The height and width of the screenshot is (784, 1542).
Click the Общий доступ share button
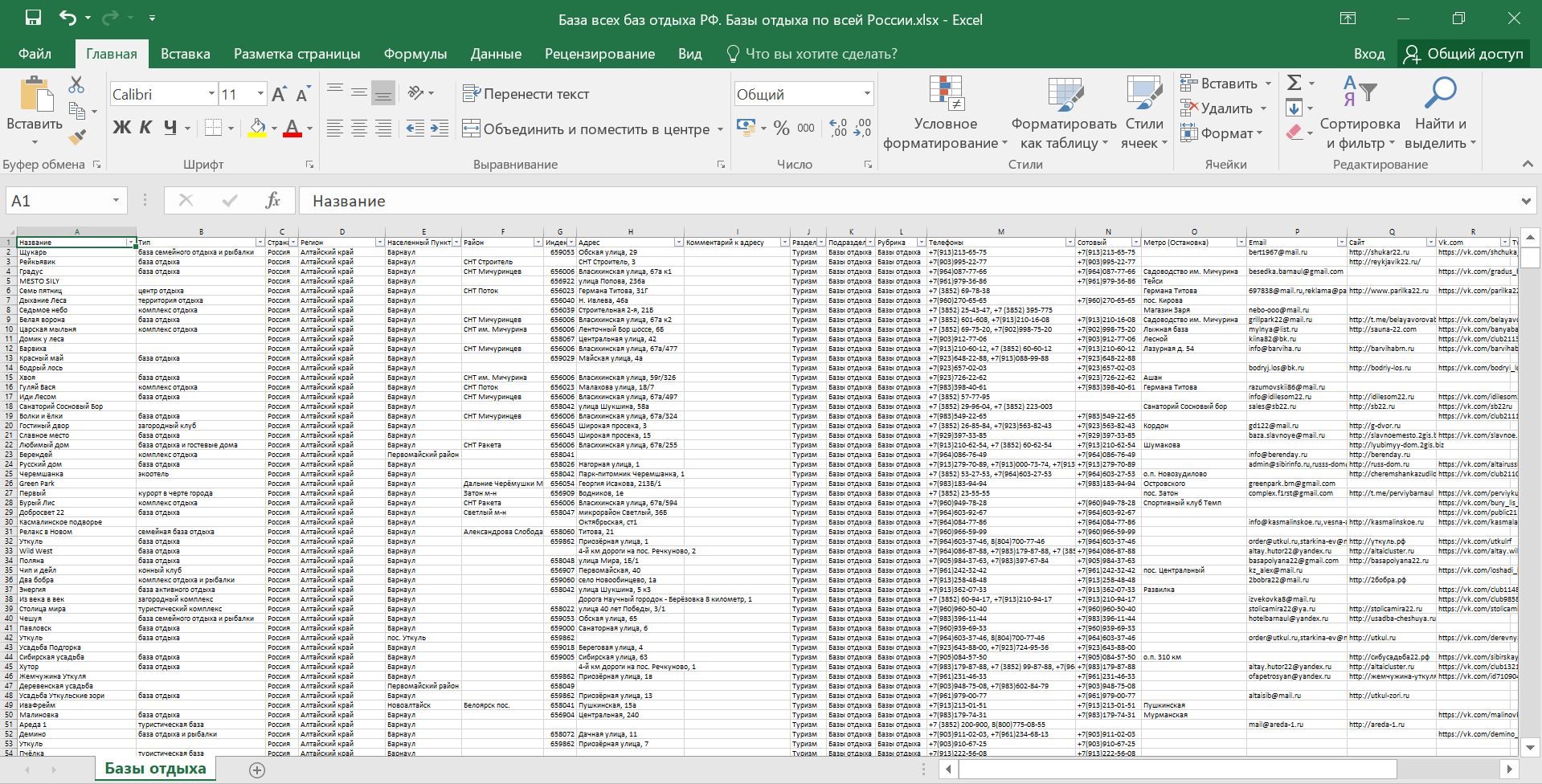click(1463, 54)
